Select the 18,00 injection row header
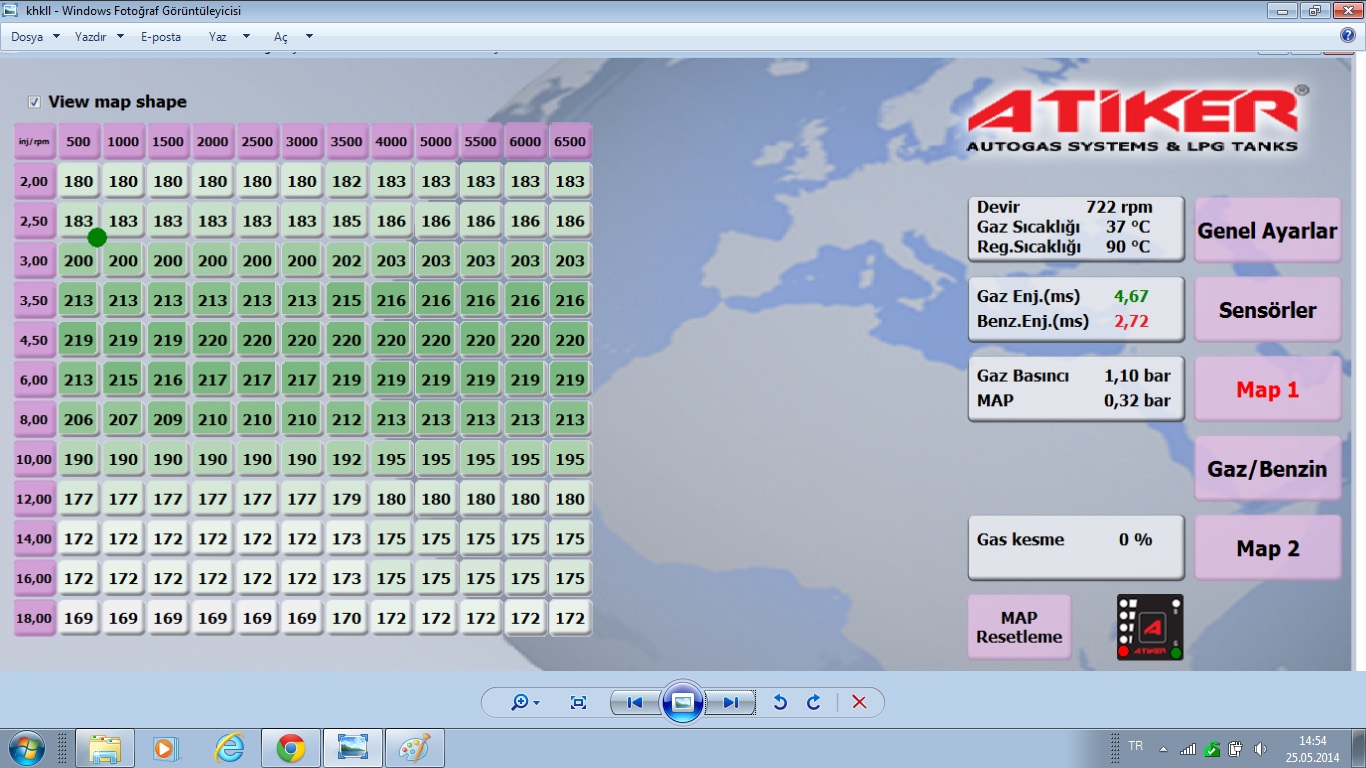Screen dimensions: 1366x768 34,618
